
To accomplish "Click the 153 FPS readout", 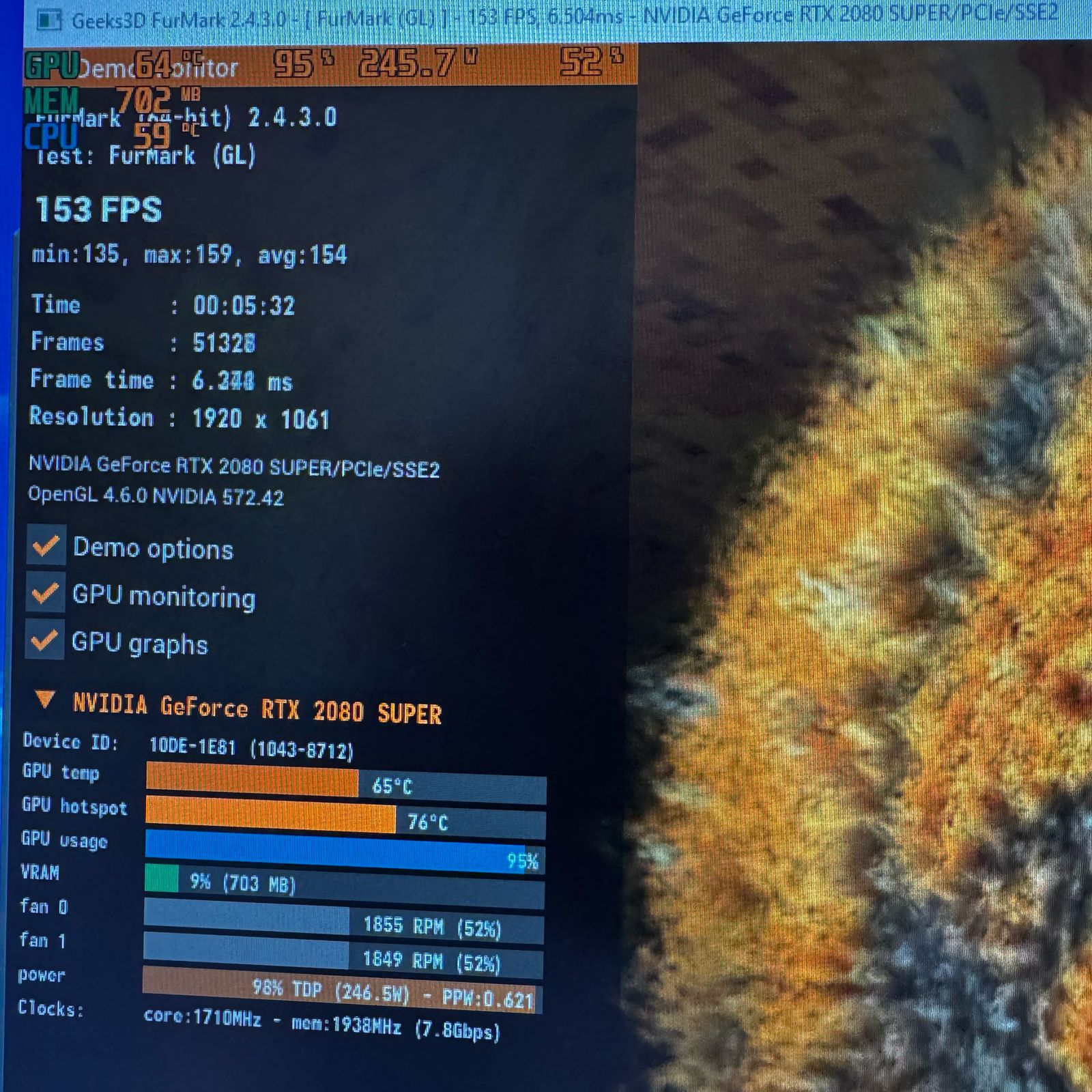I will [98, 210].
